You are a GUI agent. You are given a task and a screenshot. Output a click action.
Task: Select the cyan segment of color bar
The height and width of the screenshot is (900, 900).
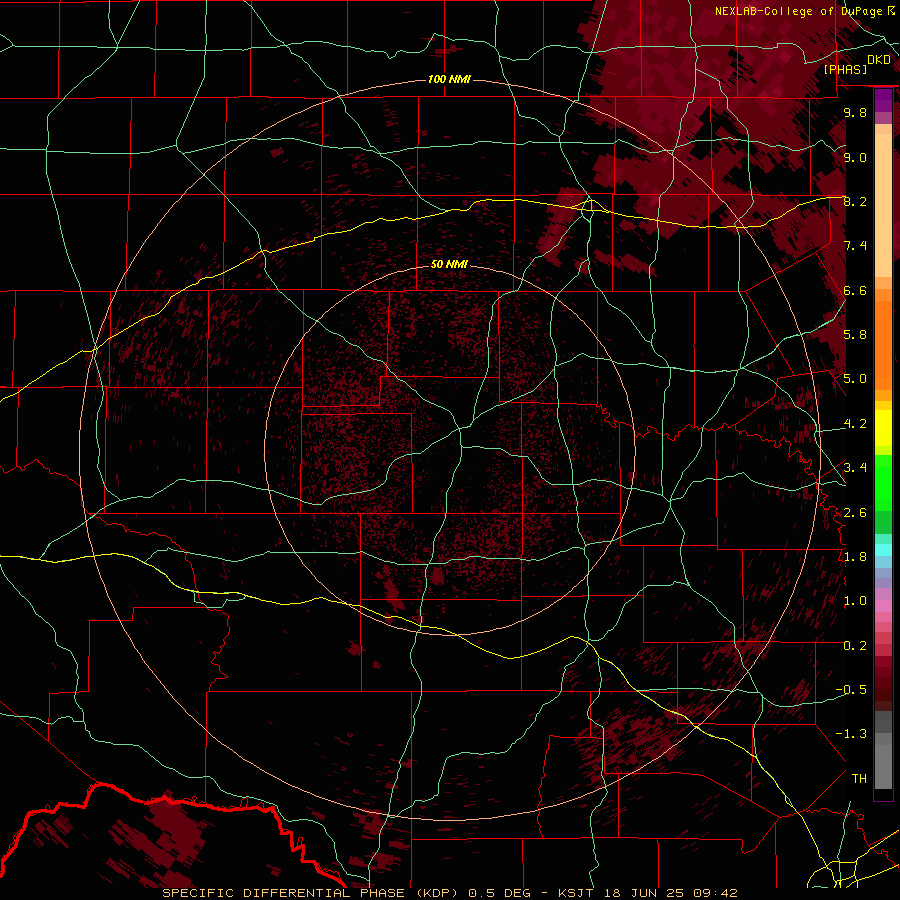[883, 550]
